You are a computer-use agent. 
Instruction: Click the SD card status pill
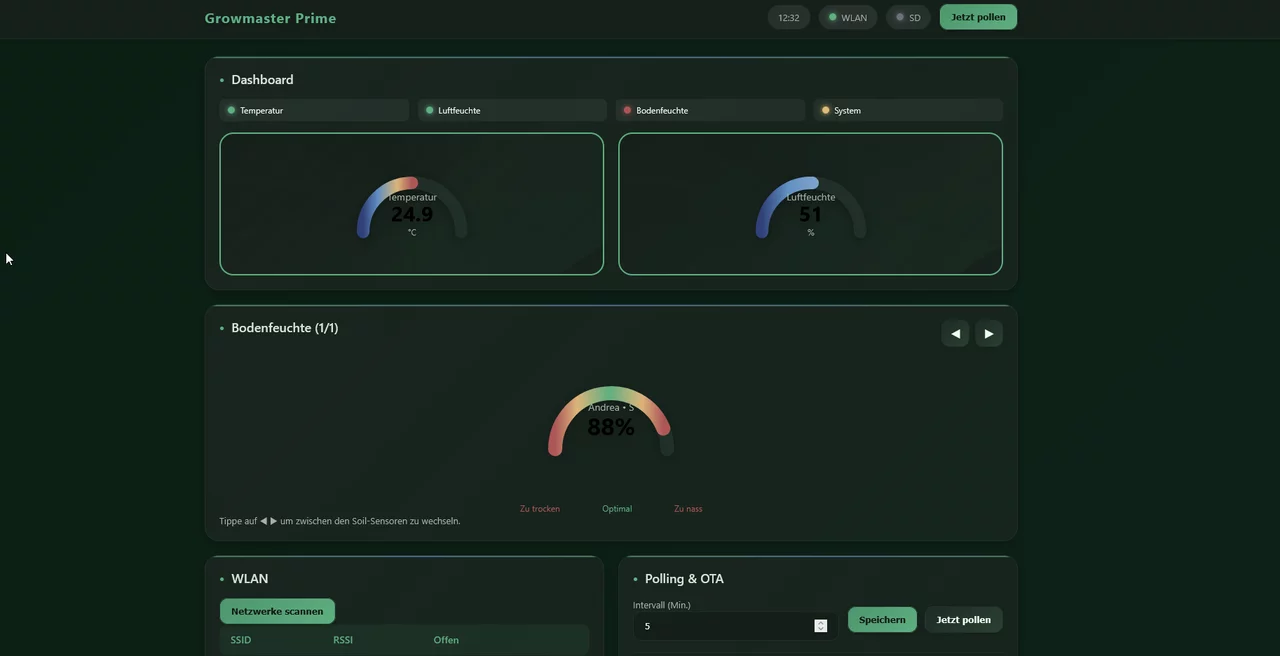(908, 18)
